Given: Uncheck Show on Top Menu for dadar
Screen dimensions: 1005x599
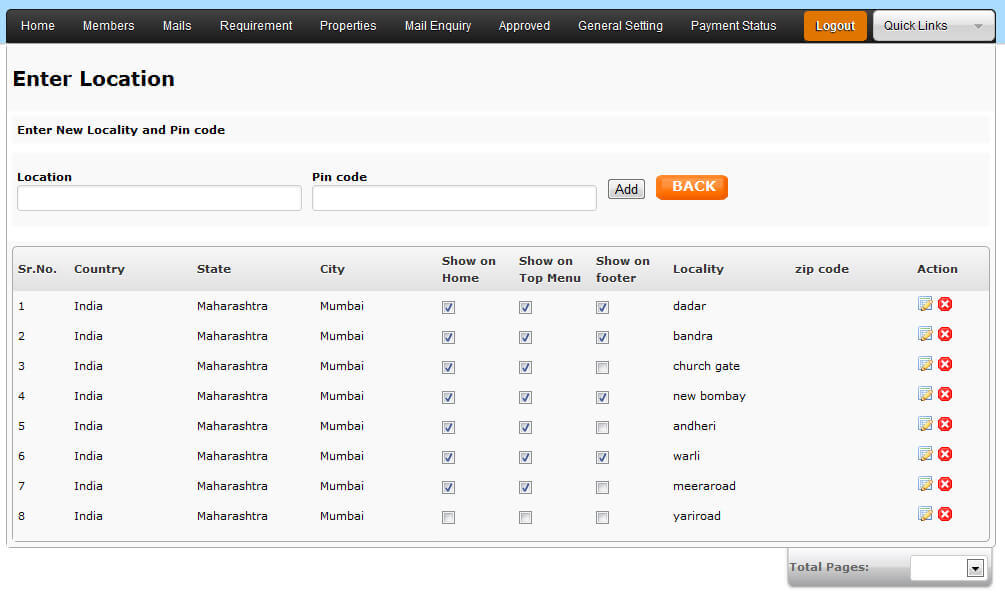Looking at the screenshot, I should (x=525, y=308).
